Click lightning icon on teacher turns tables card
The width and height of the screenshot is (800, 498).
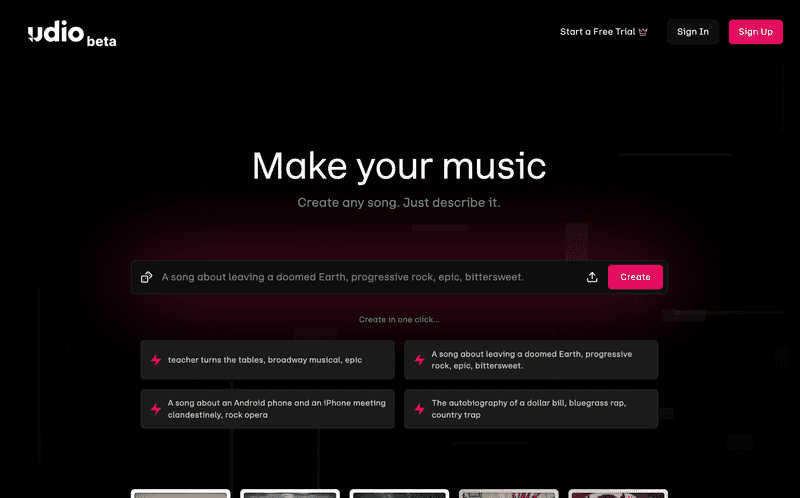[x=156, y=360]
